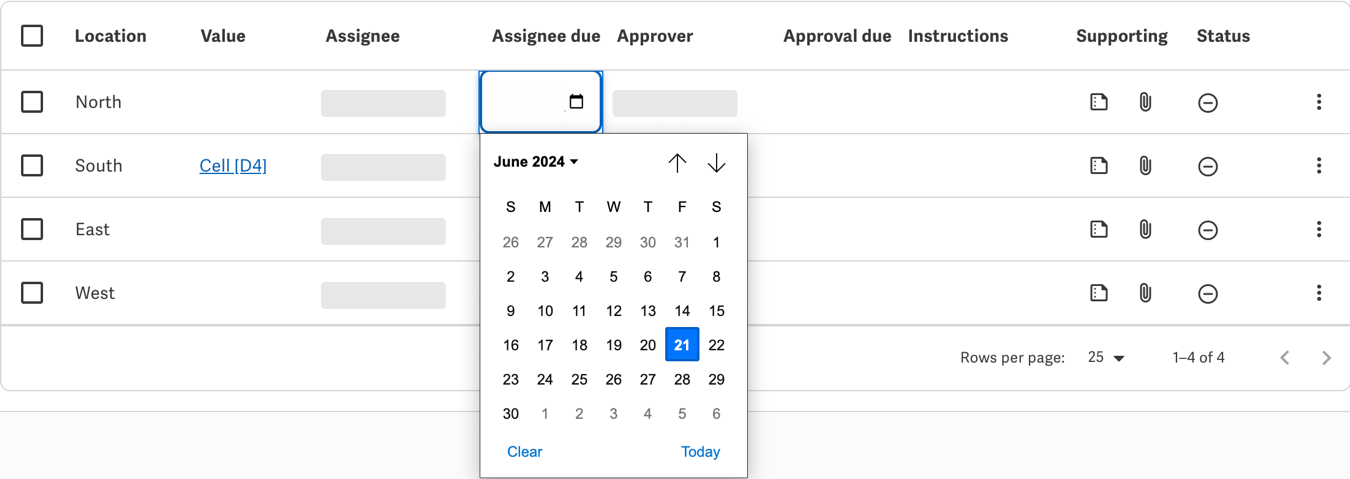Select the West row checkbox
The image size is (1350, 479).
pyautogui.click(x=32, y=293)
